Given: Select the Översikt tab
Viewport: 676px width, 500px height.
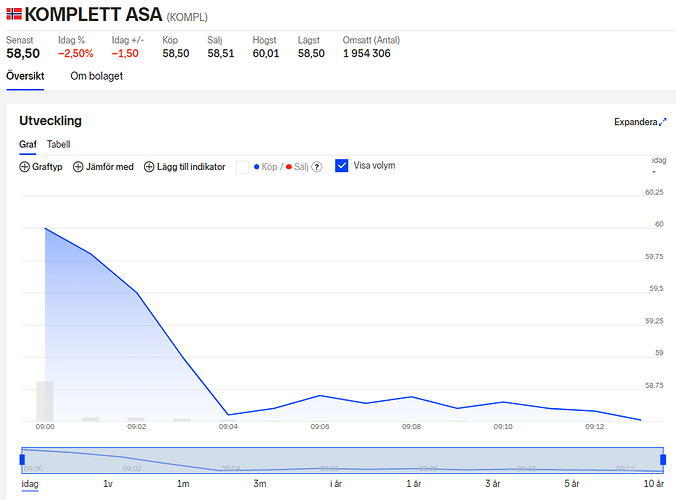Looking at the screenshot, I should (x=25, y=76).
